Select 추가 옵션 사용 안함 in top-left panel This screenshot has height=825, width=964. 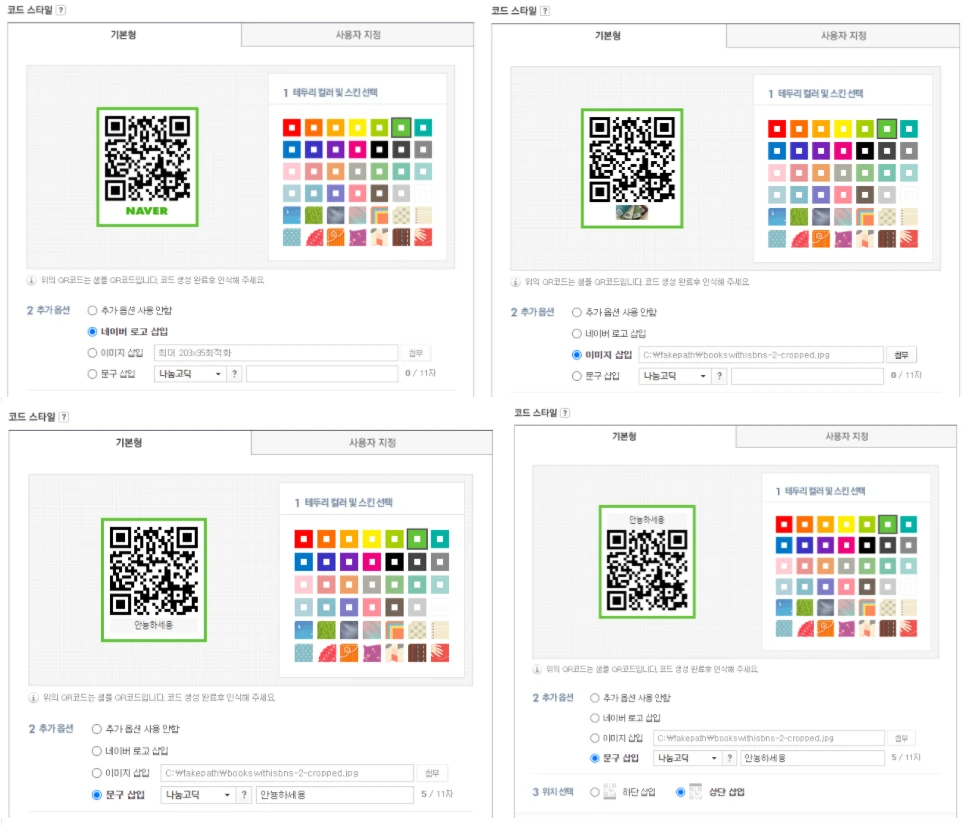tap(92, 310)
